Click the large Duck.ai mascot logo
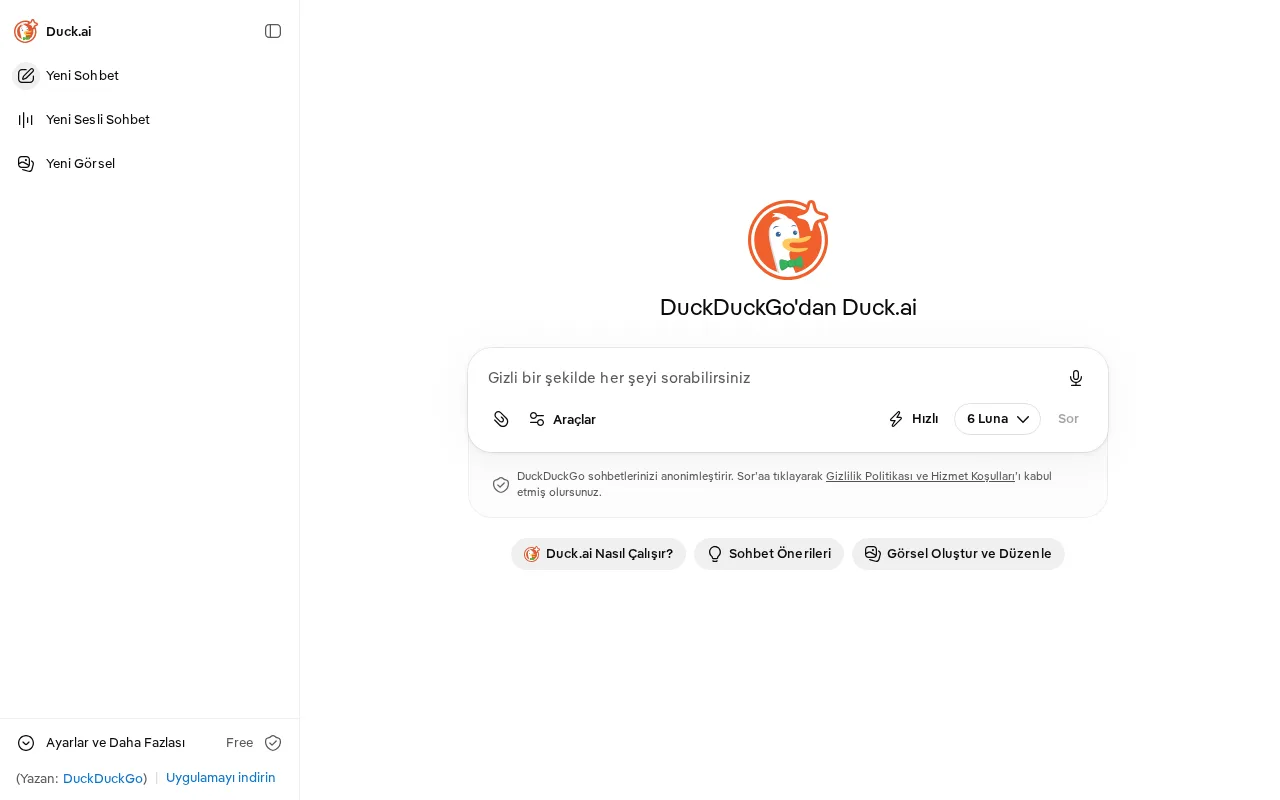The image size is (1280, 800). point(788,240)
